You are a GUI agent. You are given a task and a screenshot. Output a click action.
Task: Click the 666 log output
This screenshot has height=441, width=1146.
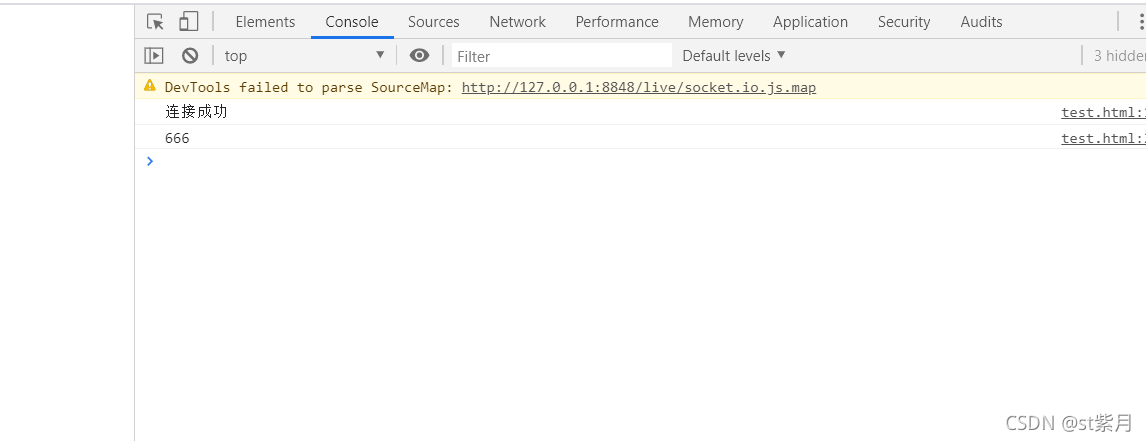[177, 138]
